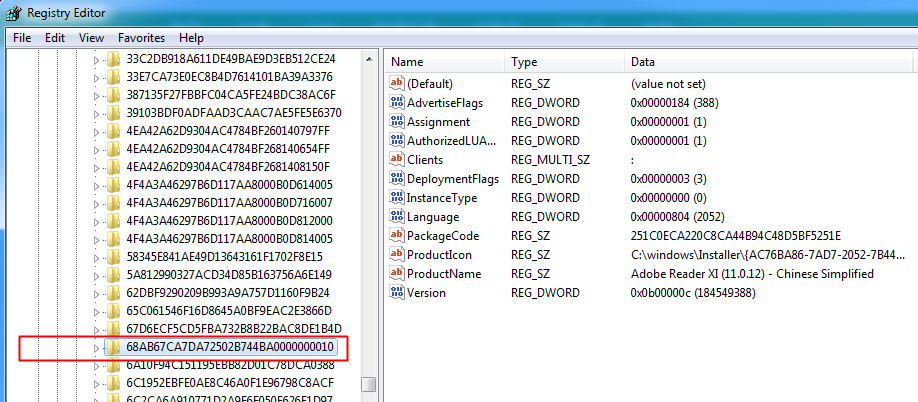Click folder icon of key 33C2DB918A611DE49BAE9D3EB512CE24

coord(113,59)
